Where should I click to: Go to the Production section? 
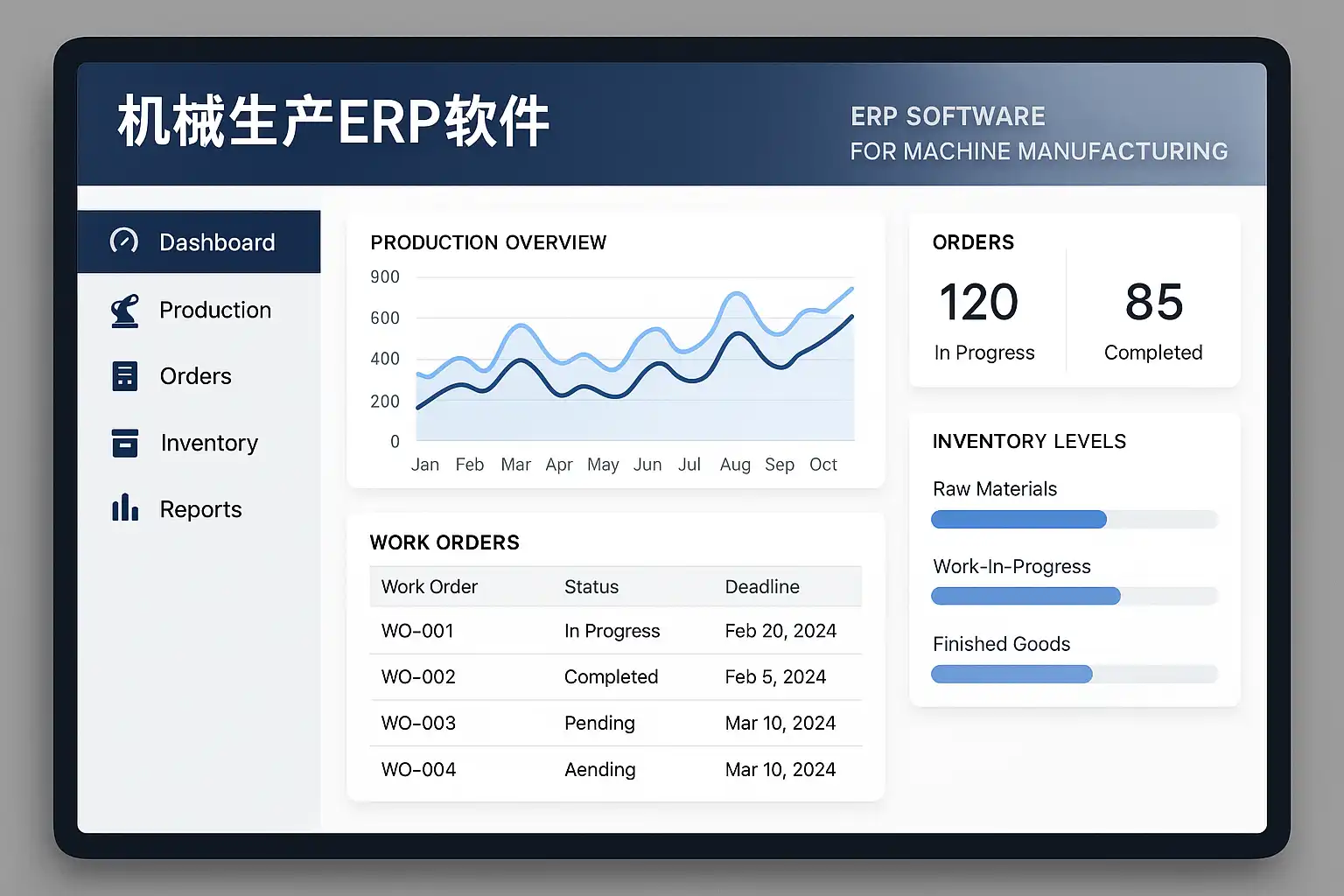coord(199,310)
